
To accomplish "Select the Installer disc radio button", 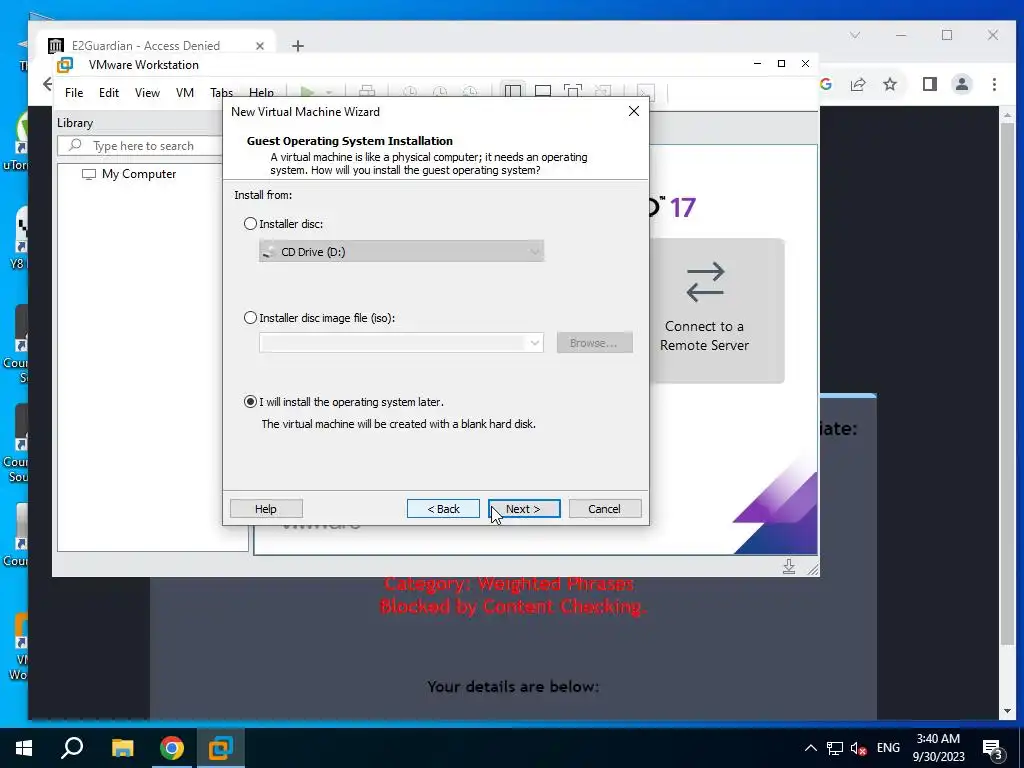I will (250, 223).
